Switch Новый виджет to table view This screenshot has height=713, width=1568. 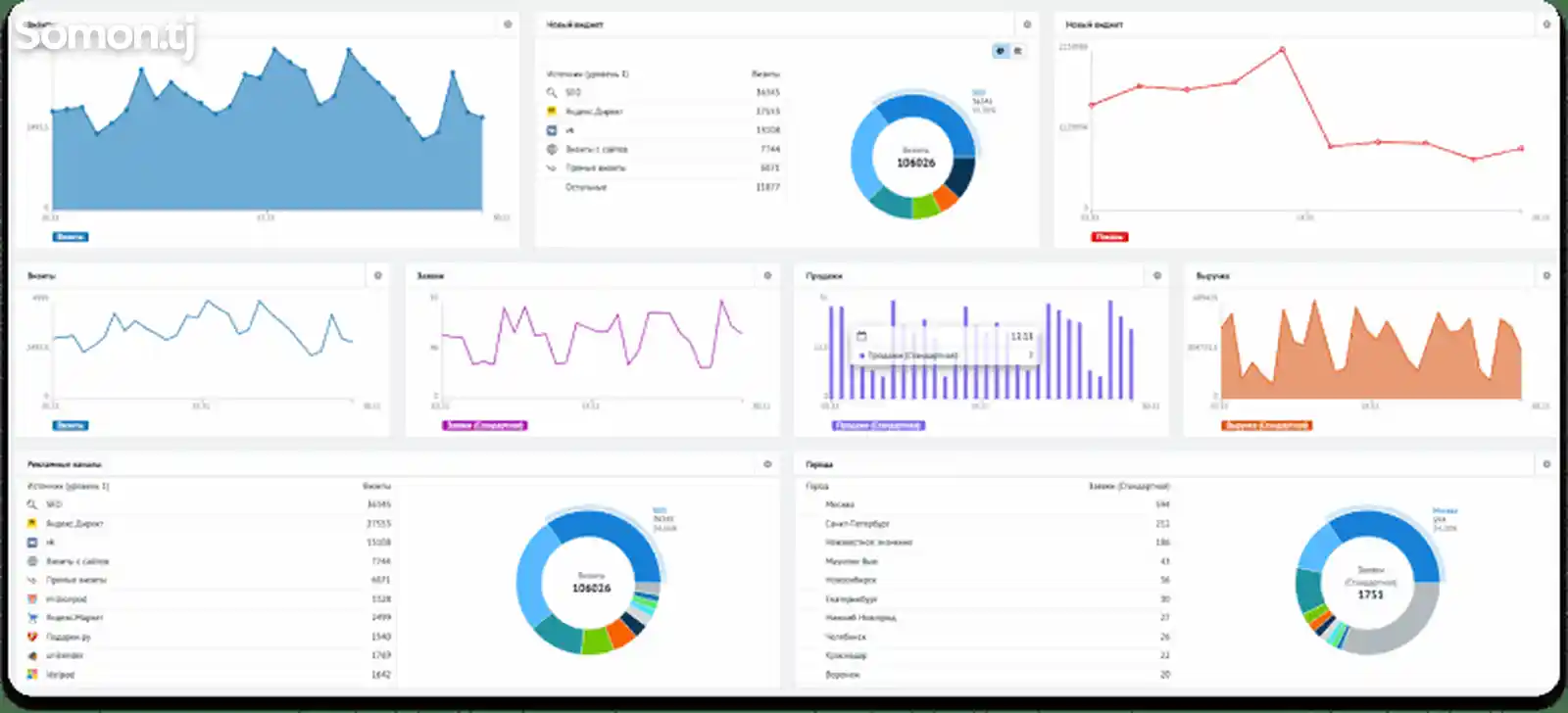click(1018, 51)
